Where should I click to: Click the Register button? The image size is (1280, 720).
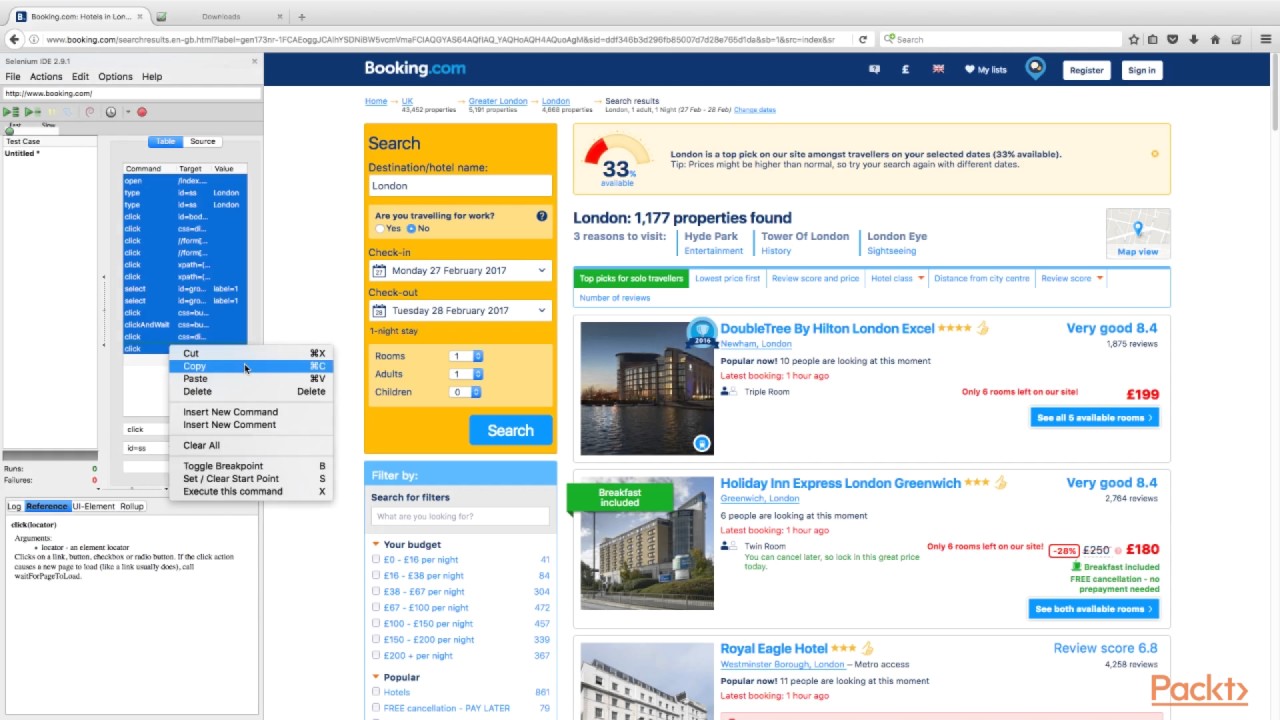click(1086, 70)
